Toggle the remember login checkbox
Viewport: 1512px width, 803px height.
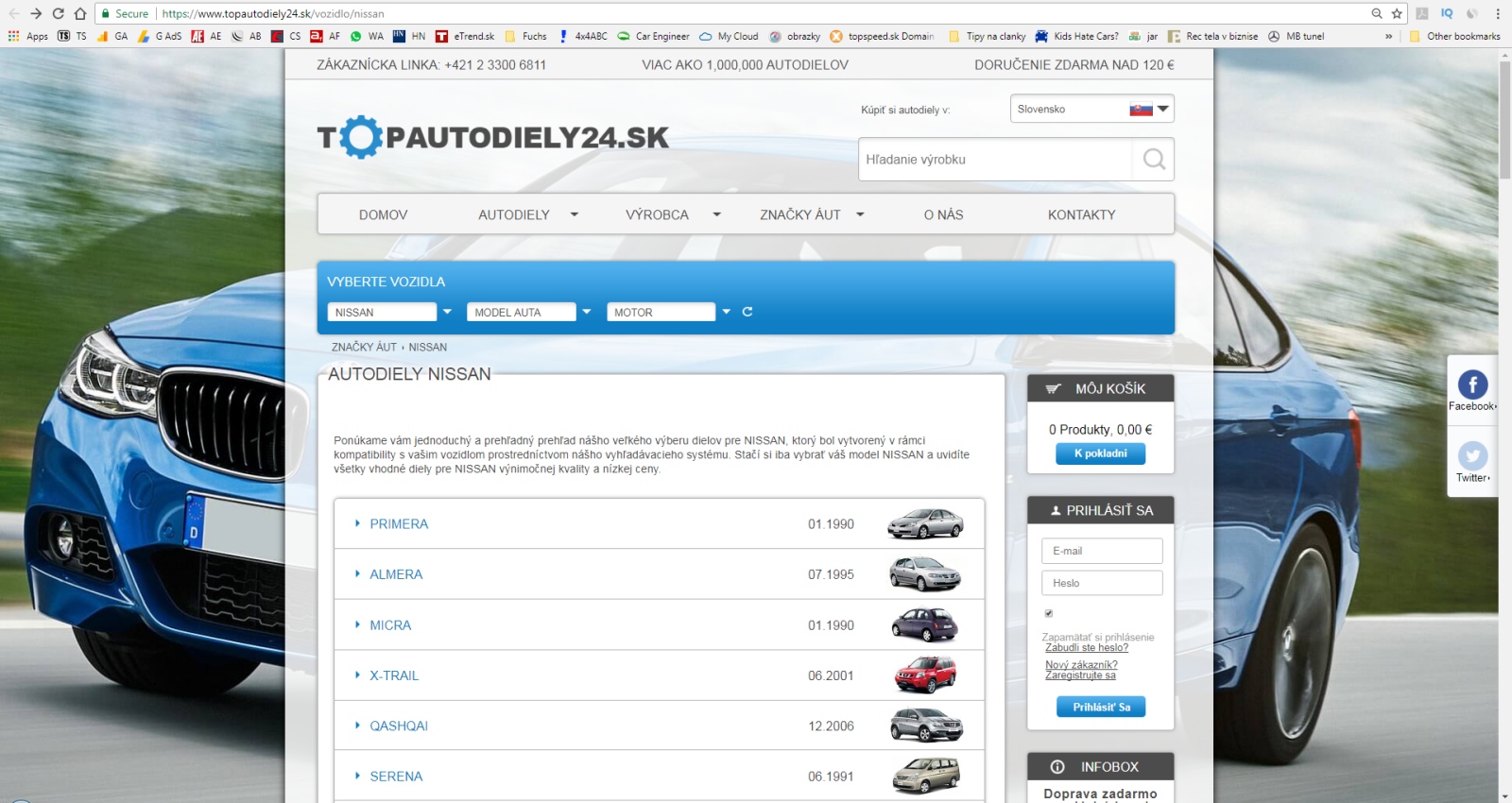coord(1048,613)
